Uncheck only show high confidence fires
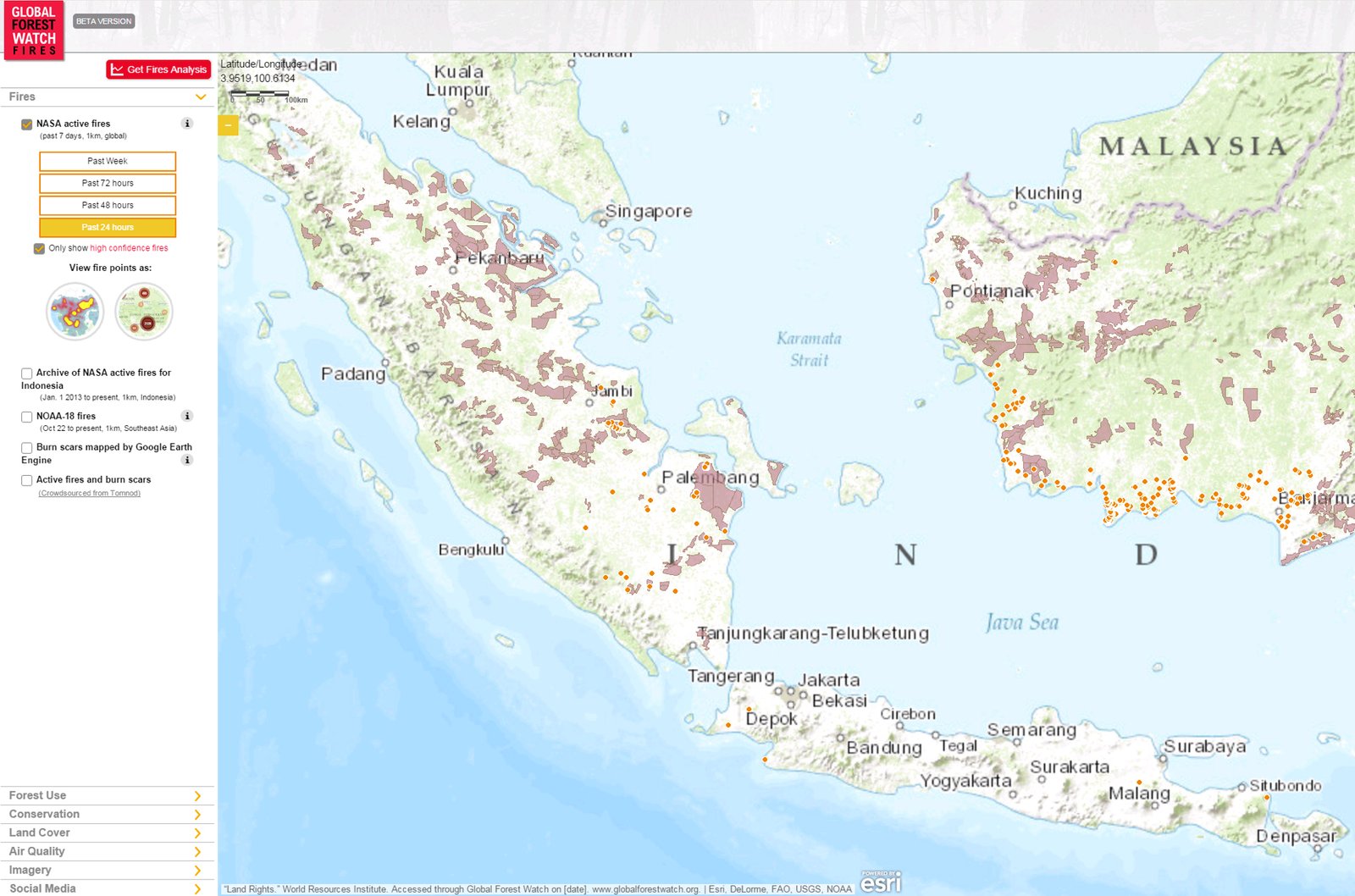This screenshot has width=1355, height=896. [x=39, y=248]
